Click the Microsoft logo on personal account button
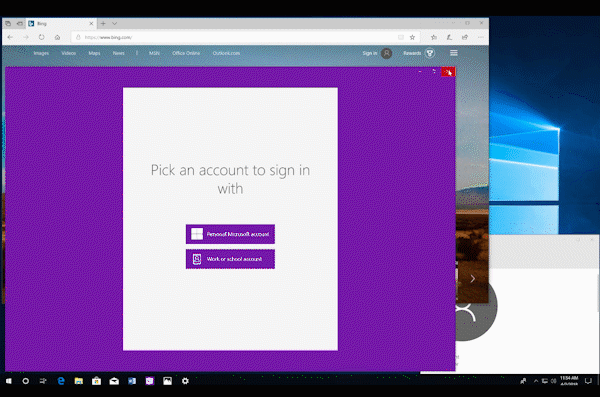 pos(197,234)
